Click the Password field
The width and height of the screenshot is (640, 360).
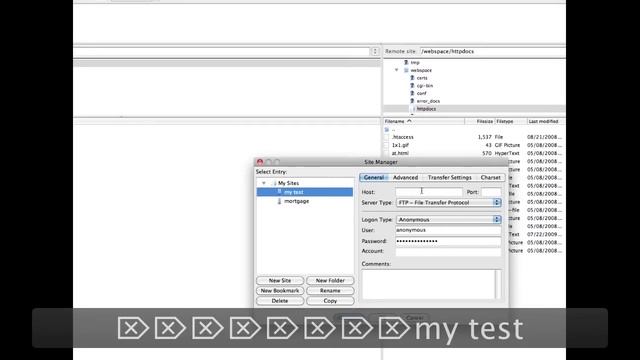pos(448,241)
